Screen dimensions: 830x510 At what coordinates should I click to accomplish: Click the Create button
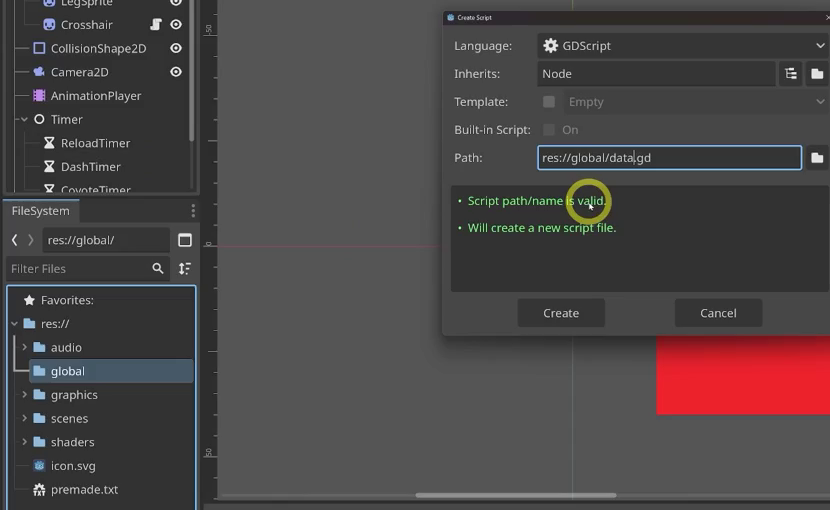(561, 313)
